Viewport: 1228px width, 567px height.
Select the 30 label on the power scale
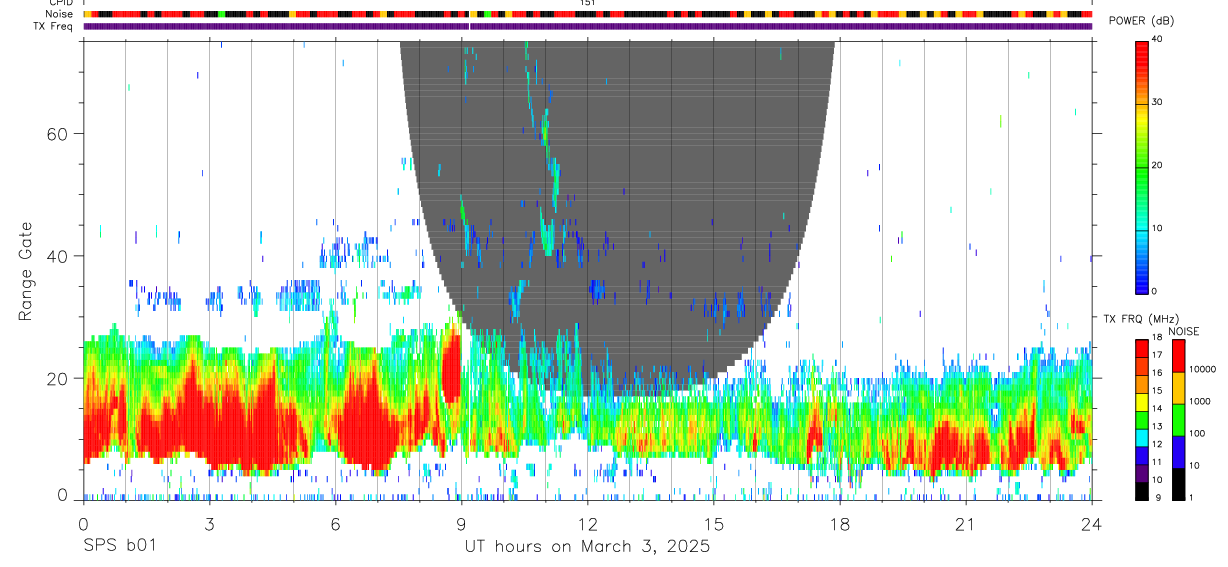point(1158,102)
